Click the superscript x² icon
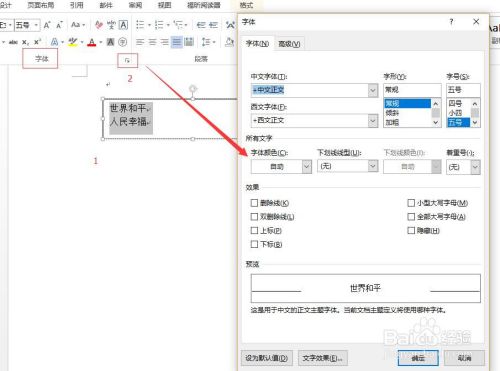 tap(37, 42)
